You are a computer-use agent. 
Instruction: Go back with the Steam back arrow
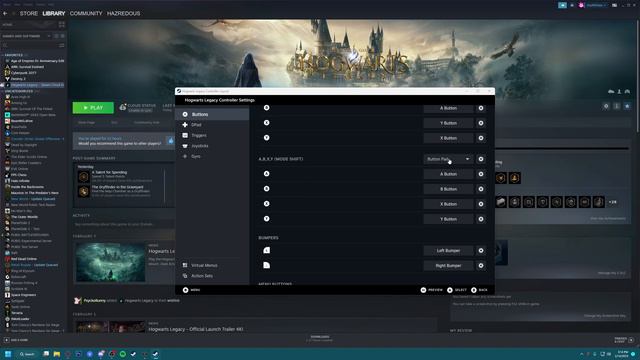pos(5,13)
